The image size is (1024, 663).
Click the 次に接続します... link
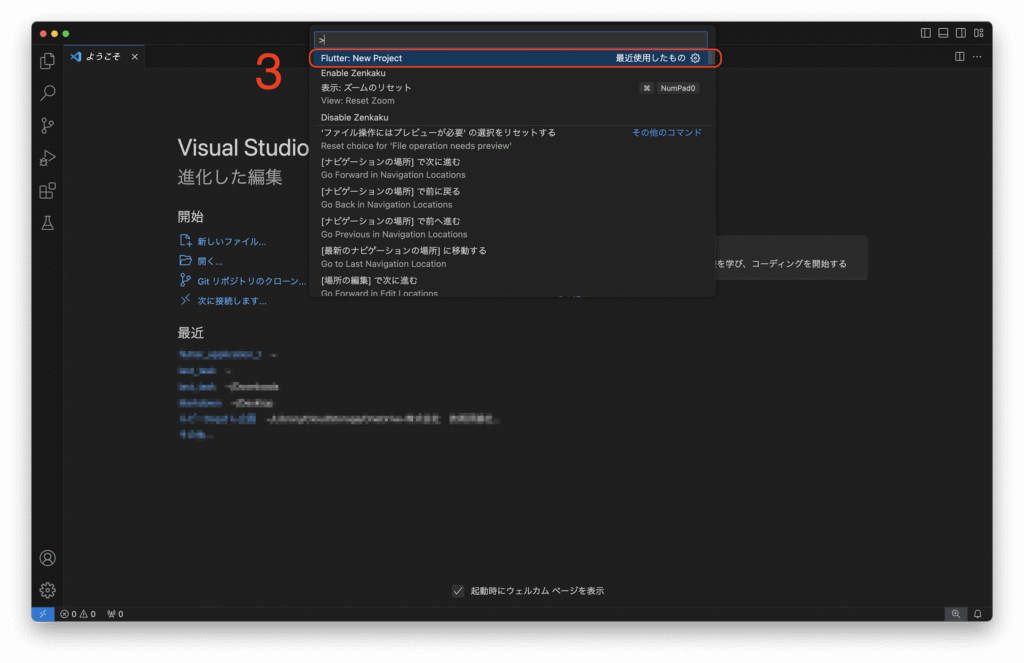pos(232,301)
